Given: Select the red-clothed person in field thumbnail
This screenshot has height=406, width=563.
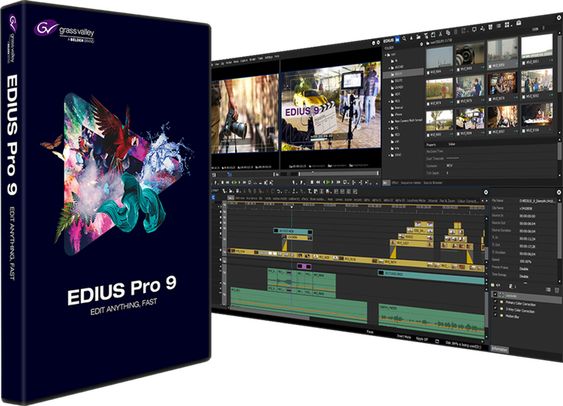Looking at the screenshot, I should (x=439, y=89).
